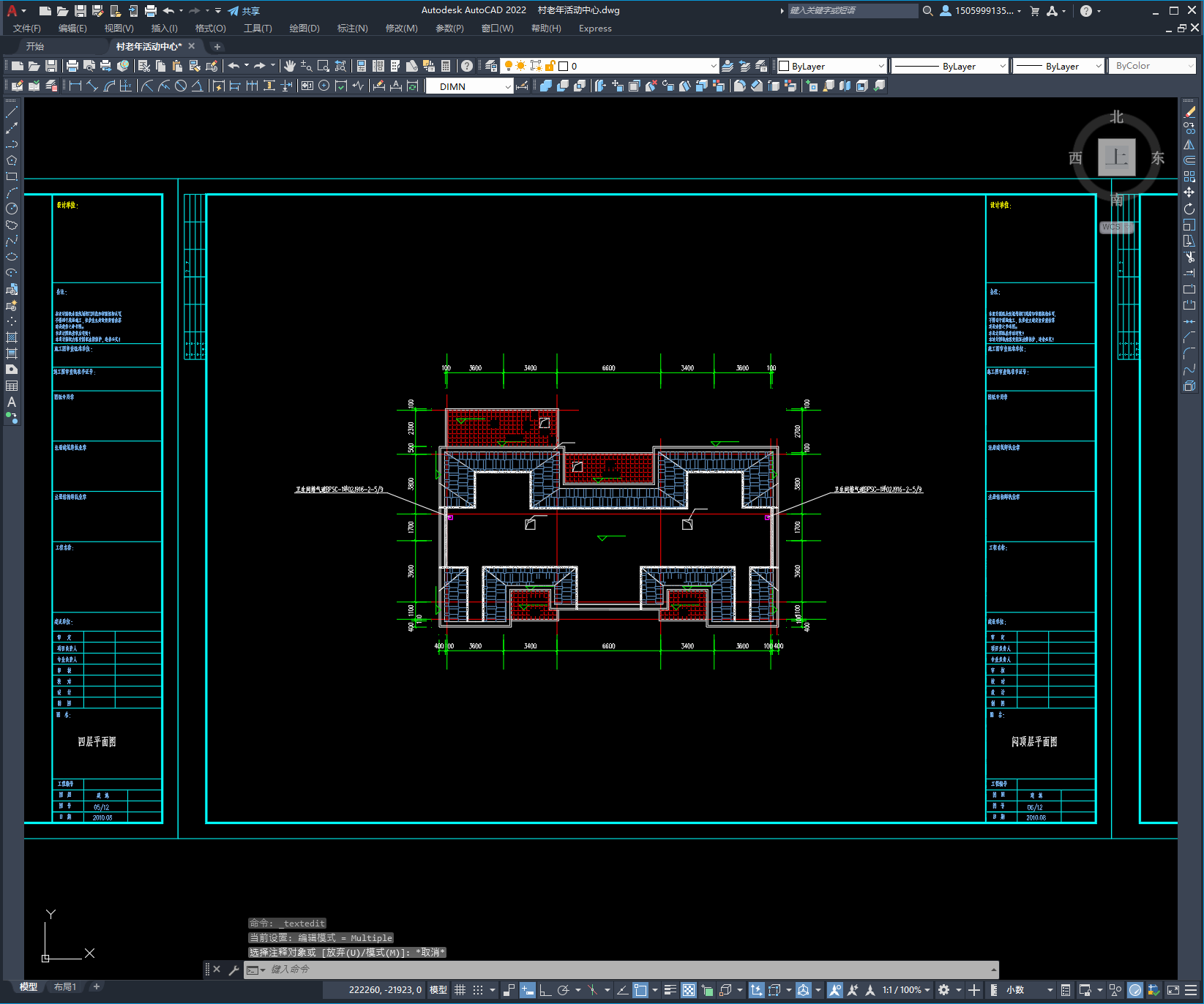1204x1004 pixels.
Task: Open the DIMN dimension style dropdown
Action: click(x=508, y=86)
